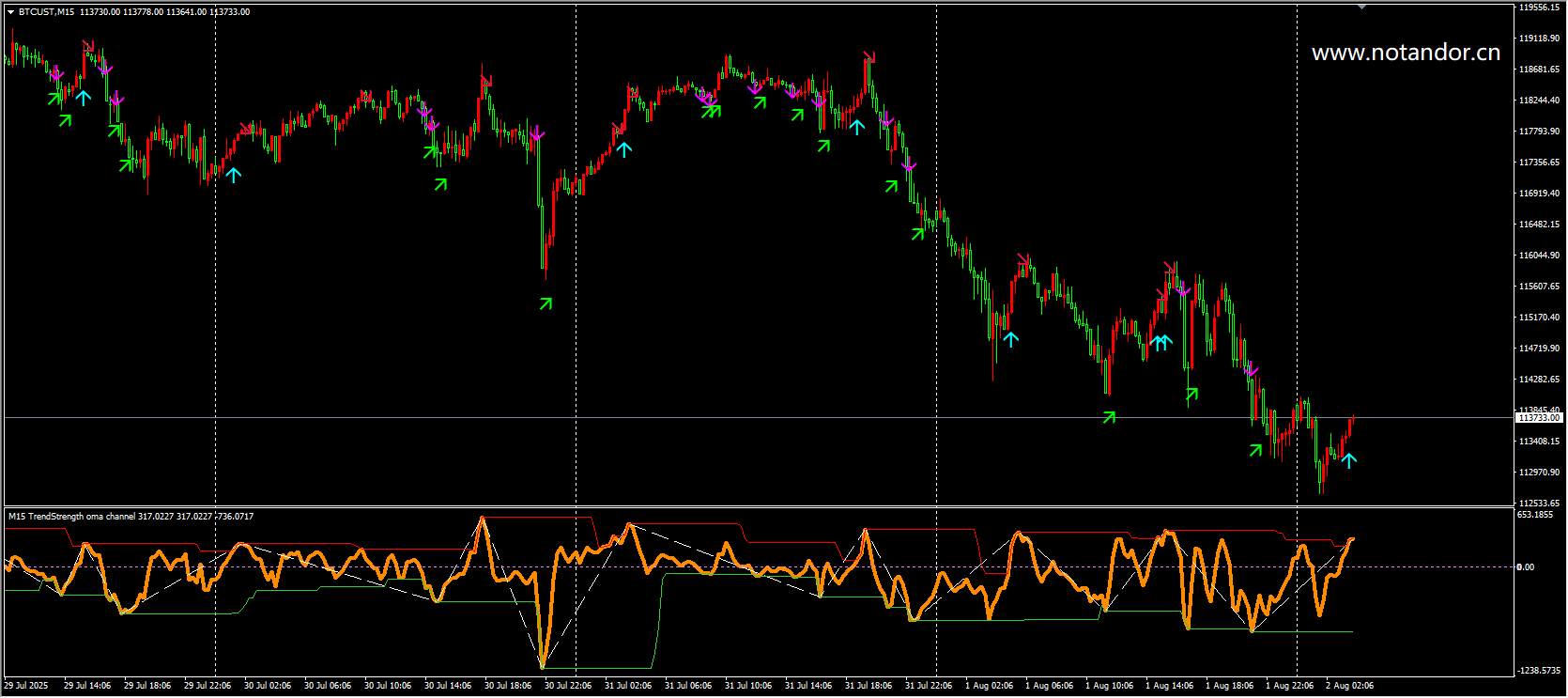Click price scale value 116919.40

click(1540, 194)
